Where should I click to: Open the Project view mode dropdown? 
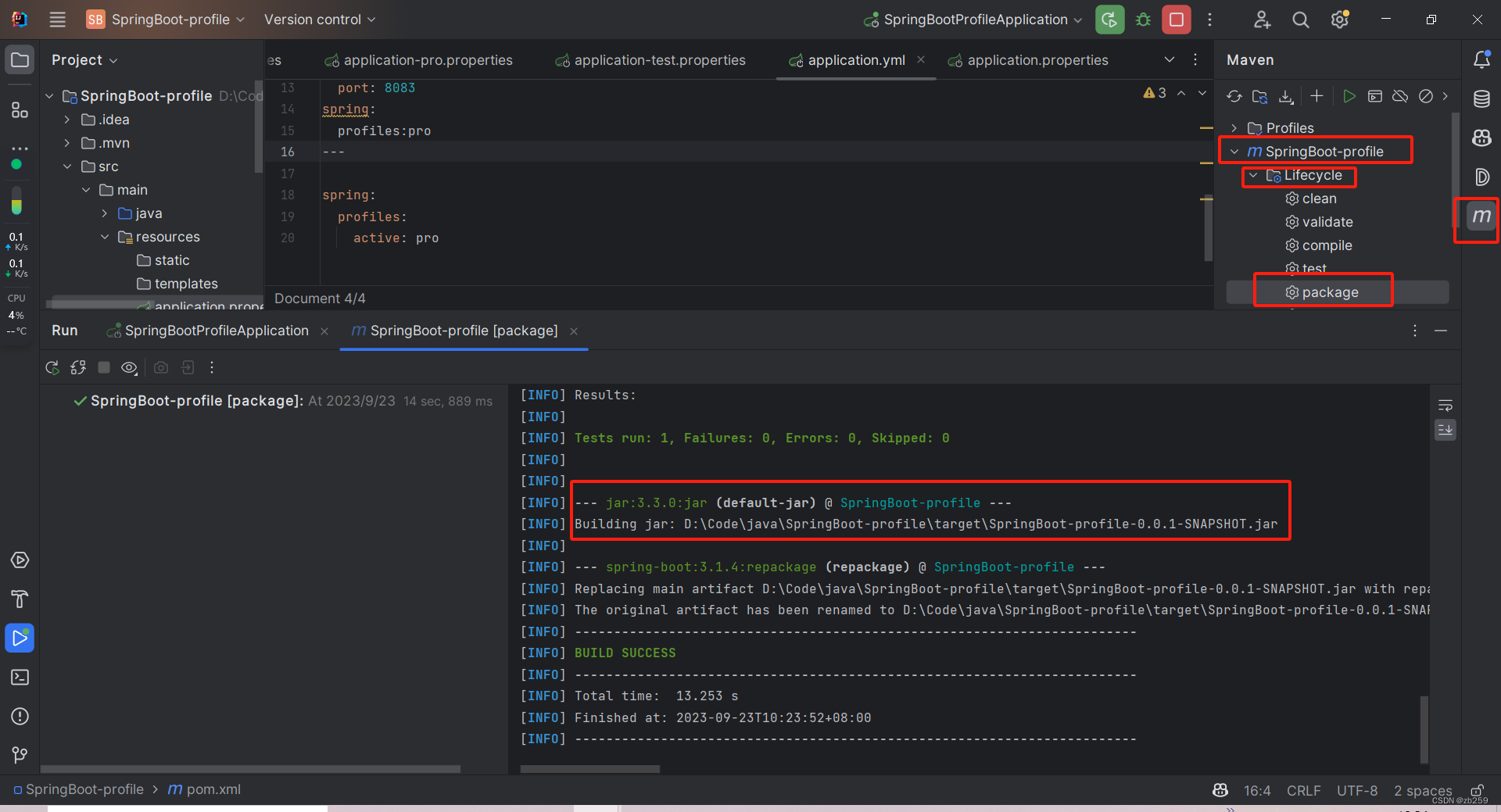[84, 60]
